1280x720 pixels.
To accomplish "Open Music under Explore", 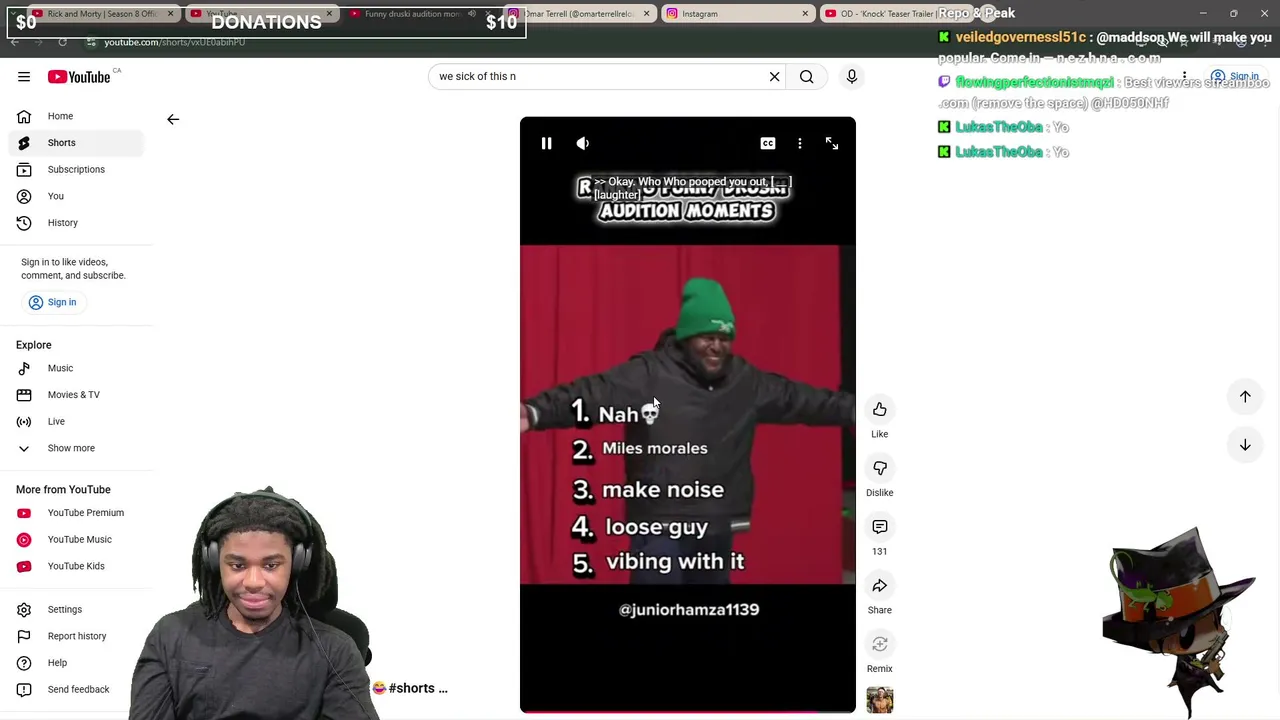I will [76, 368].
